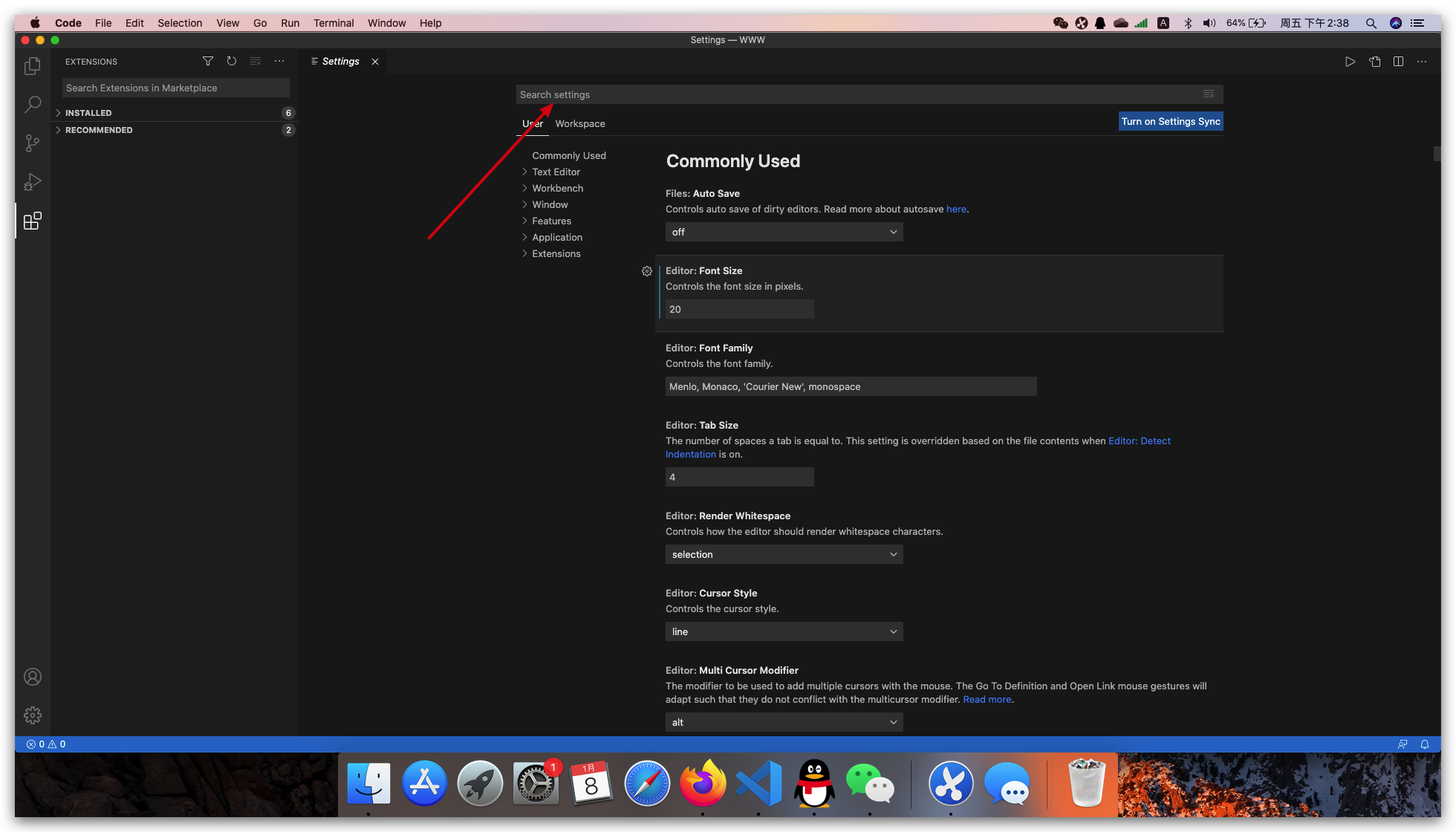This screenshot has height=832, width=1456.
Task: Split the editor using the top-right icon
Action: (x=1398, y=62)
